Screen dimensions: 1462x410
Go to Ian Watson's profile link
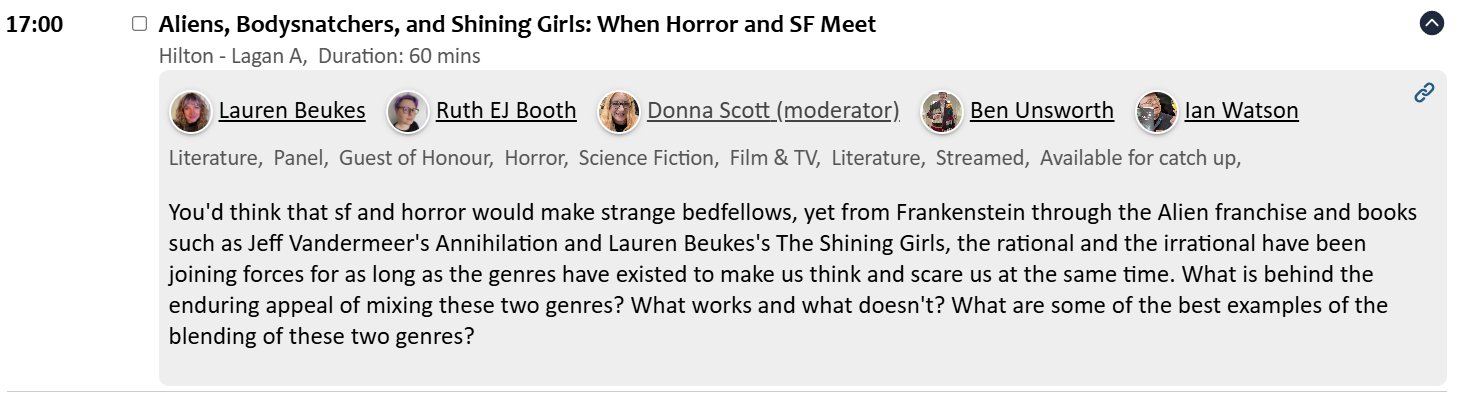1241,111
